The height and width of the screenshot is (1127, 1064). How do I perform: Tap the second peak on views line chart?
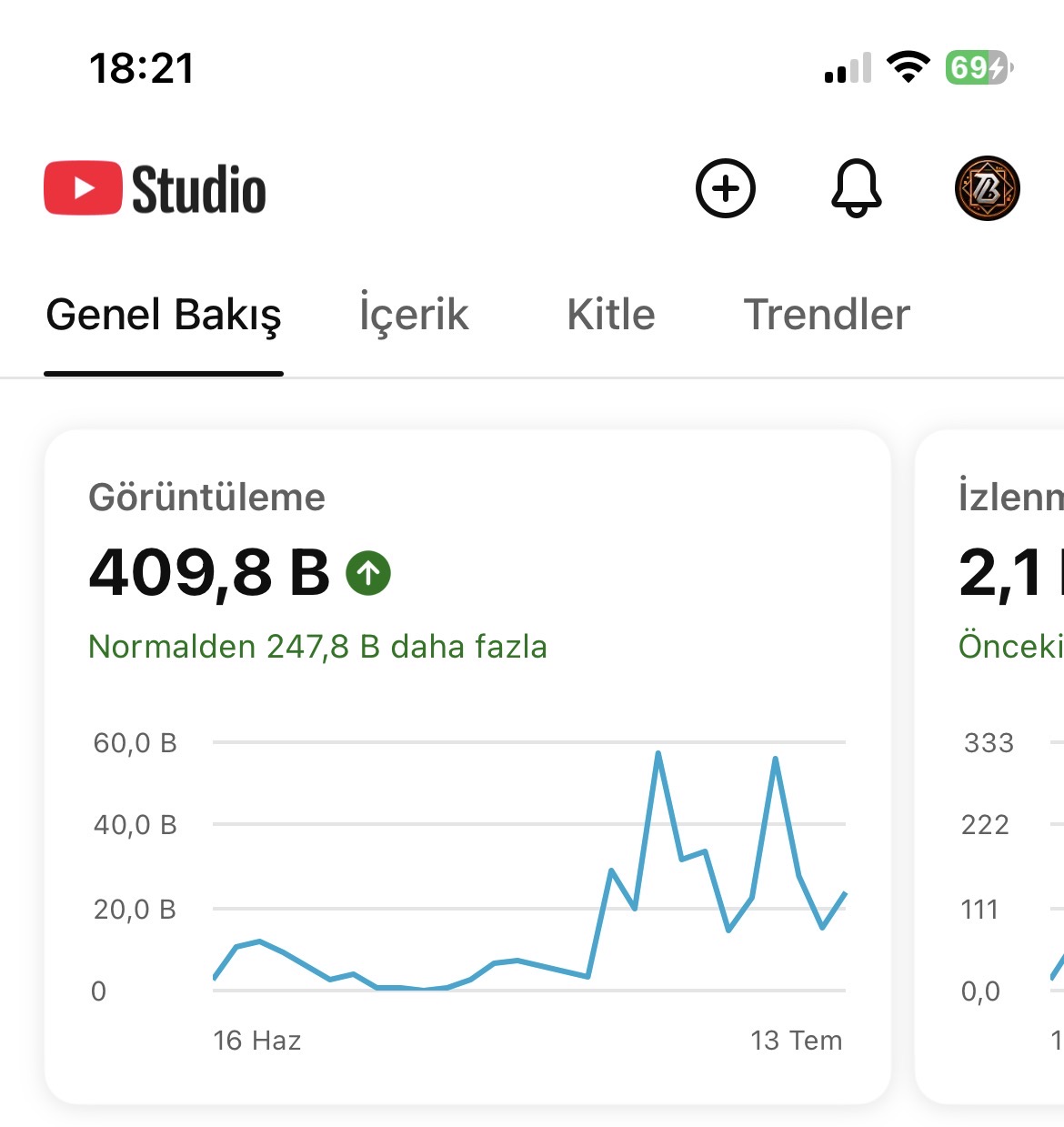pyautogui.click(x=775, y=759)
